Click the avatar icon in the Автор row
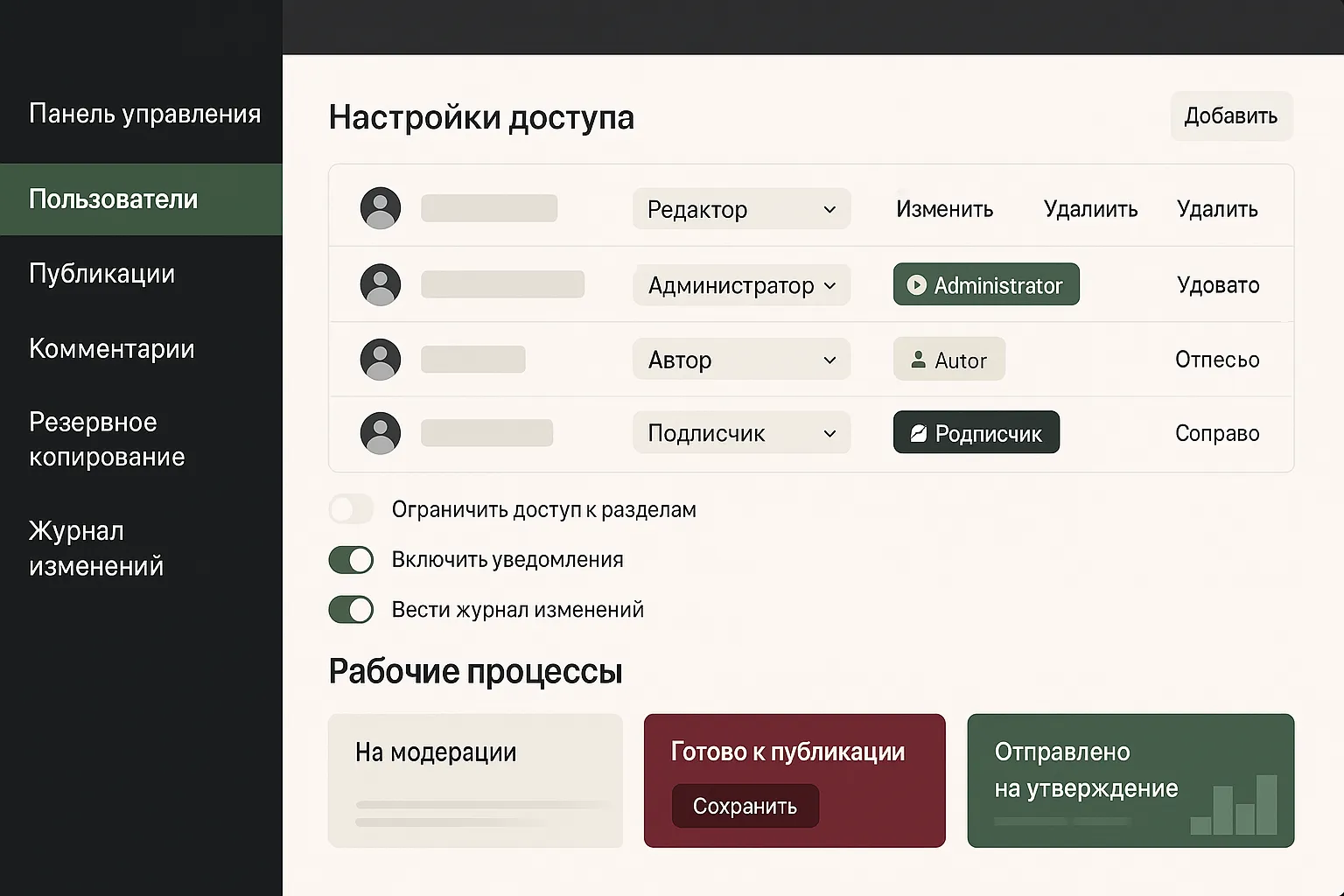 [381, 360]
